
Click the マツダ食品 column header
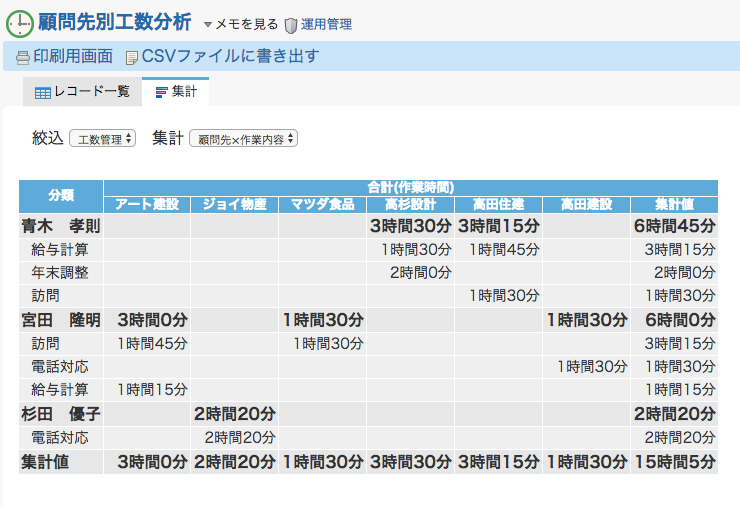click(322, 204)
